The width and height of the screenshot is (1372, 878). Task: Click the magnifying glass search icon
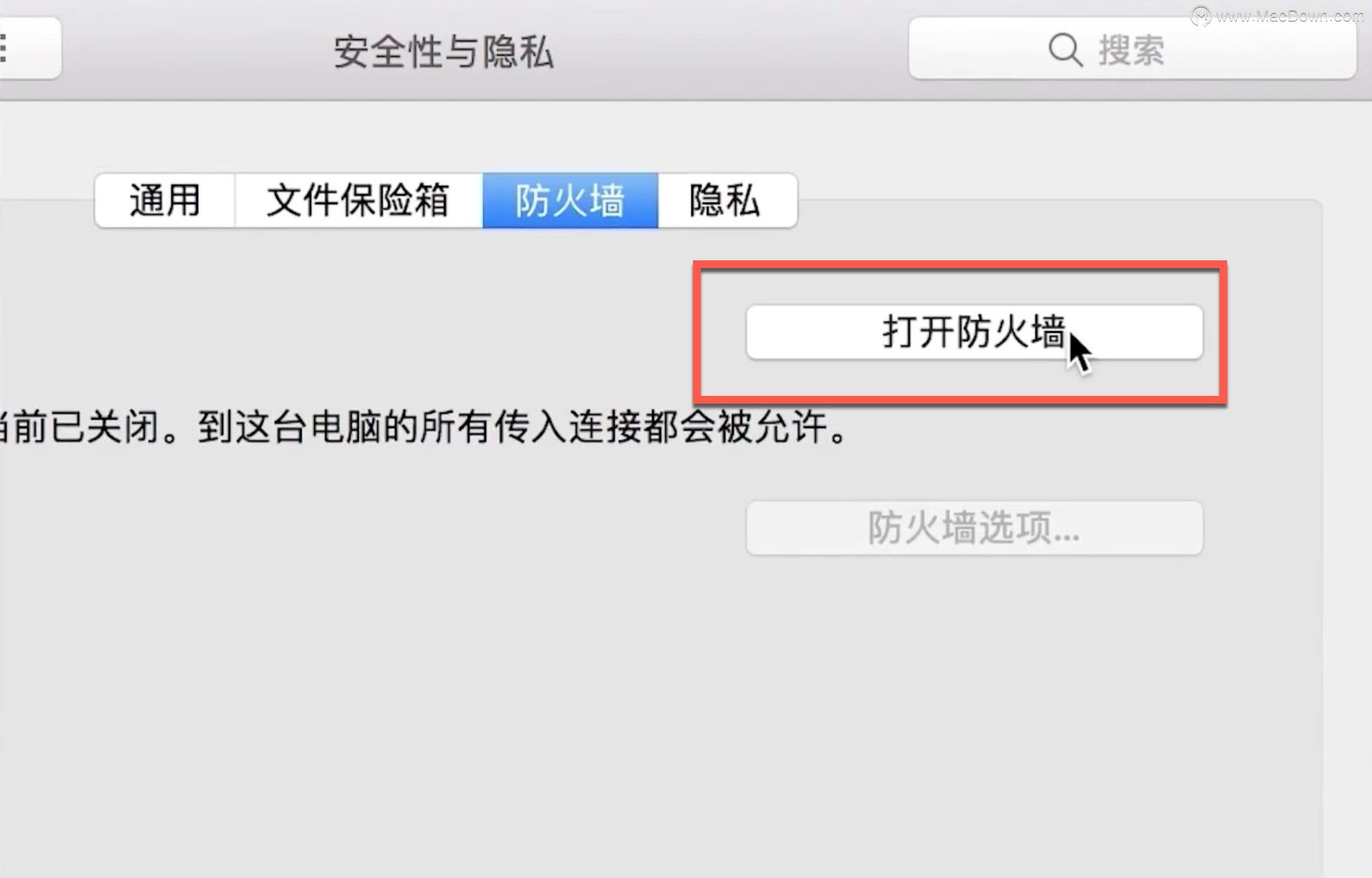1066,50
